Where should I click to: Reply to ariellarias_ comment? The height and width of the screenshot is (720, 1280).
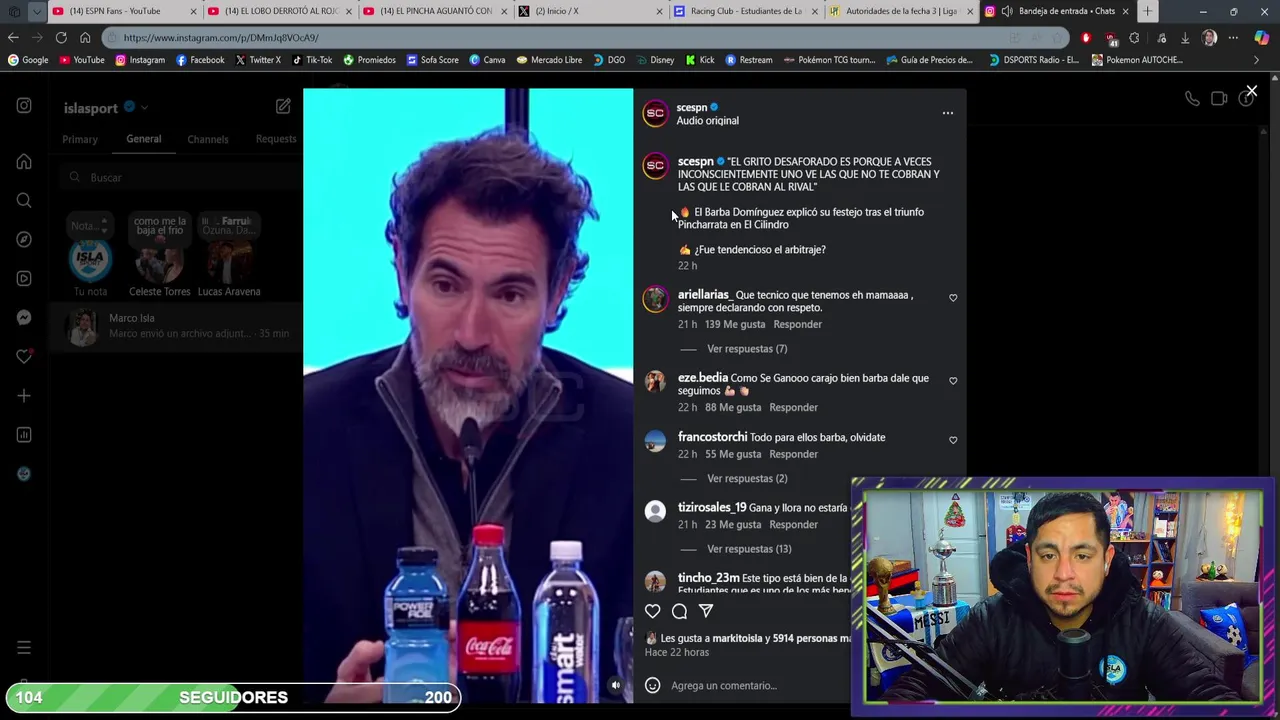[797, 324]
